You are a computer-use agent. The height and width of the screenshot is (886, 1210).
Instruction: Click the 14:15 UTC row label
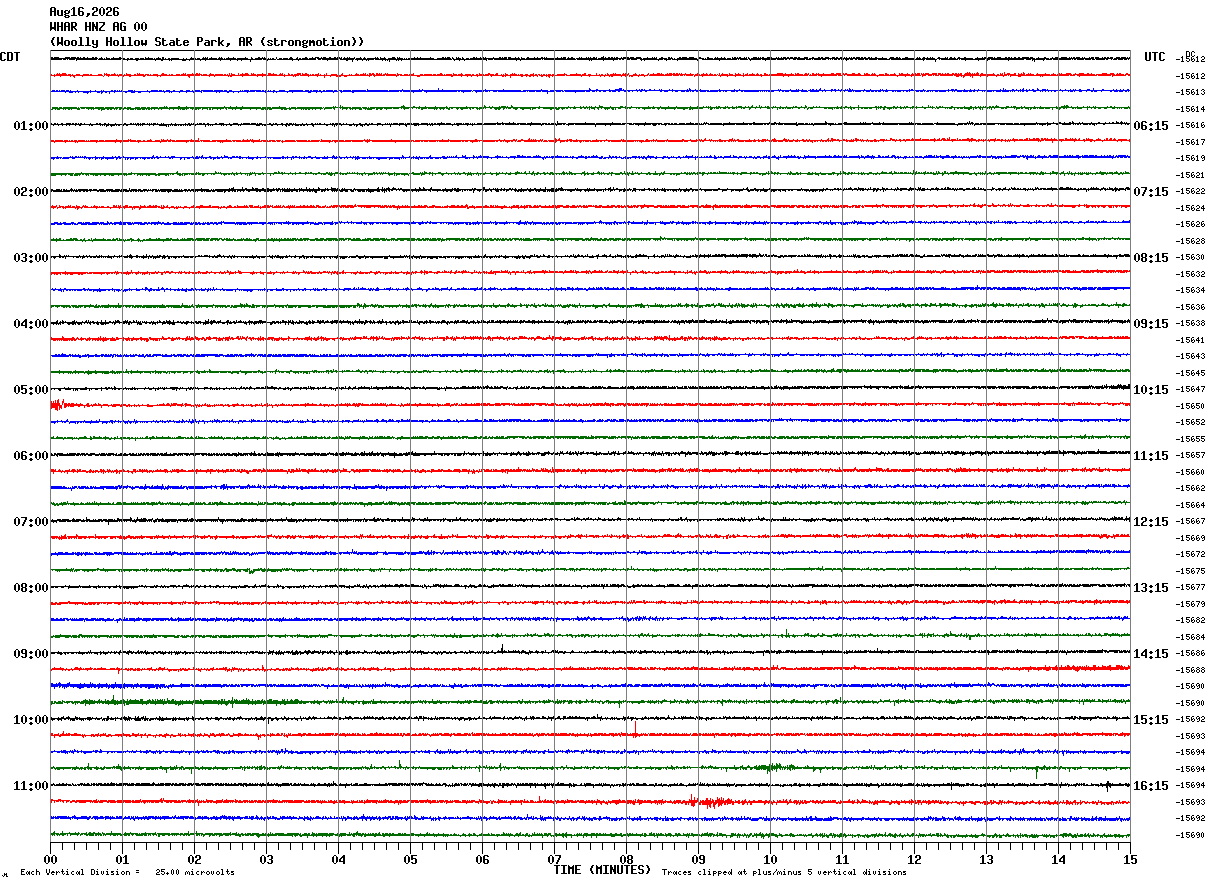(x=1151, y=654)
